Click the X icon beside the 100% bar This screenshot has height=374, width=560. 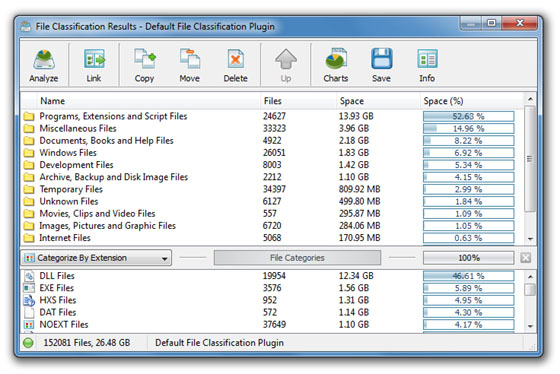coord(525,258)
